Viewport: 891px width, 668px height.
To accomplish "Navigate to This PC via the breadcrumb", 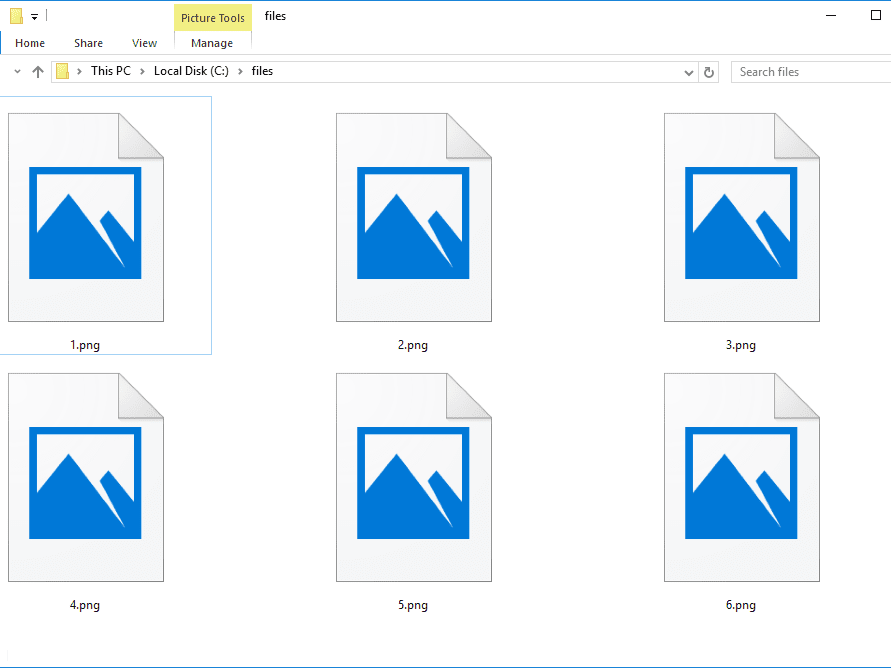I will (x=110, y=71).
